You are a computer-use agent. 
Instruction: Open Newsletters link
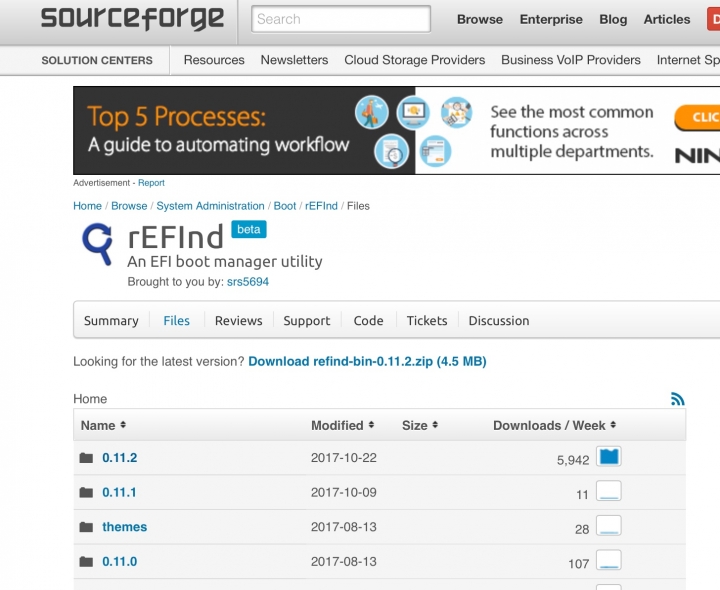pos(294,60)
